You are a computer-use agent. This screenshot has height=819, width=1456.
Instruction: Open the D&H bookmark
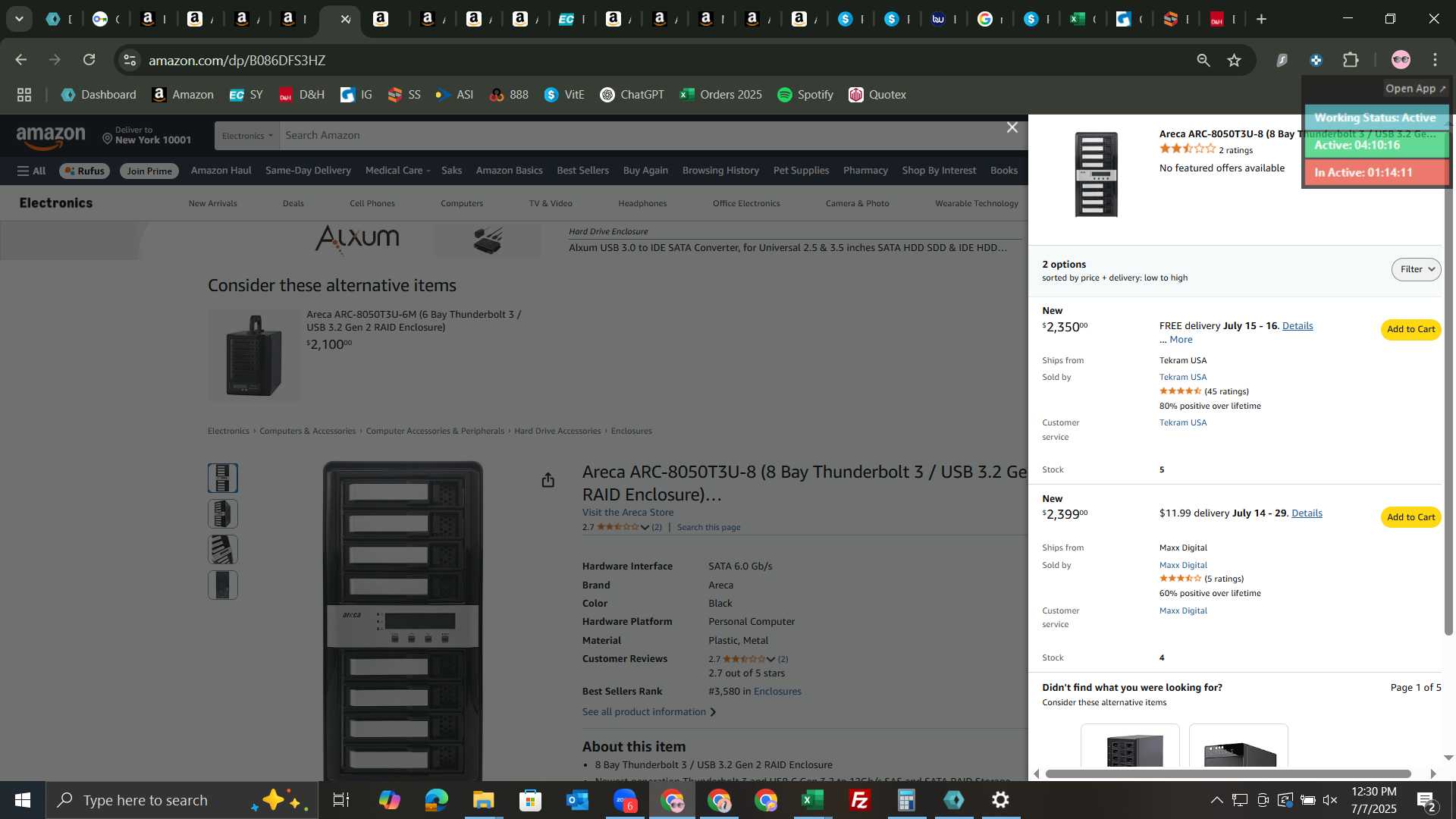302,95
